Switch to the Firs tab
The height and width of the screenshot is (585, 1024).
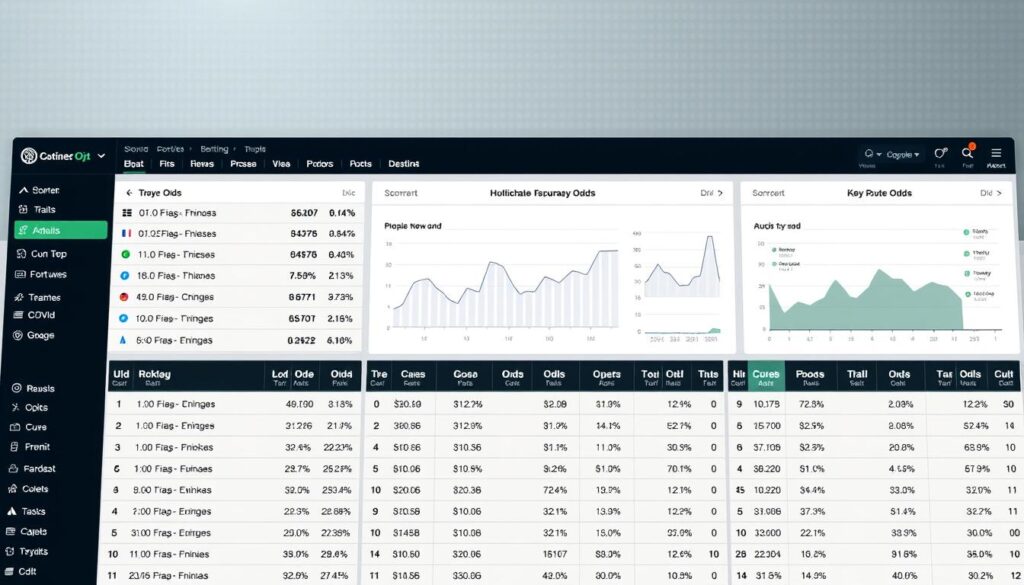(167, 164)
